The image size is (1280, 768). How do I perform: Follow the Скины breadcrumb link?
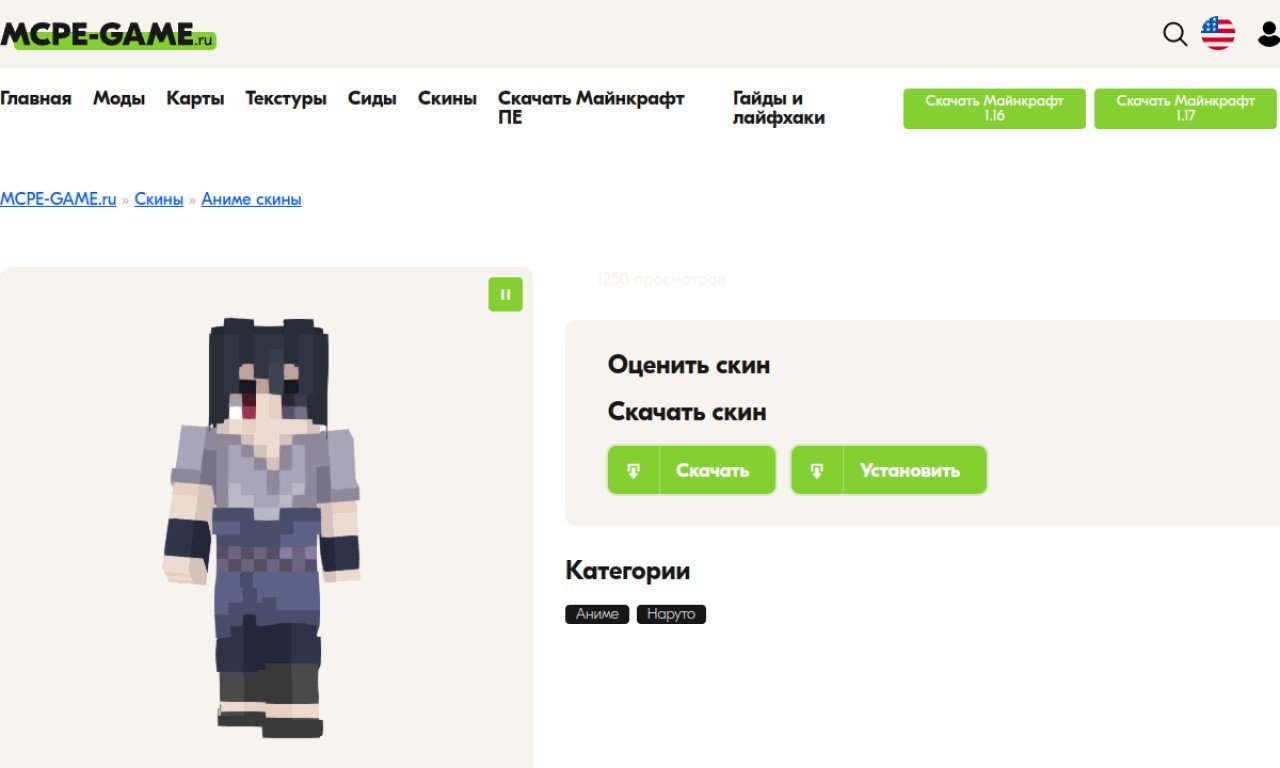[159, 199]
